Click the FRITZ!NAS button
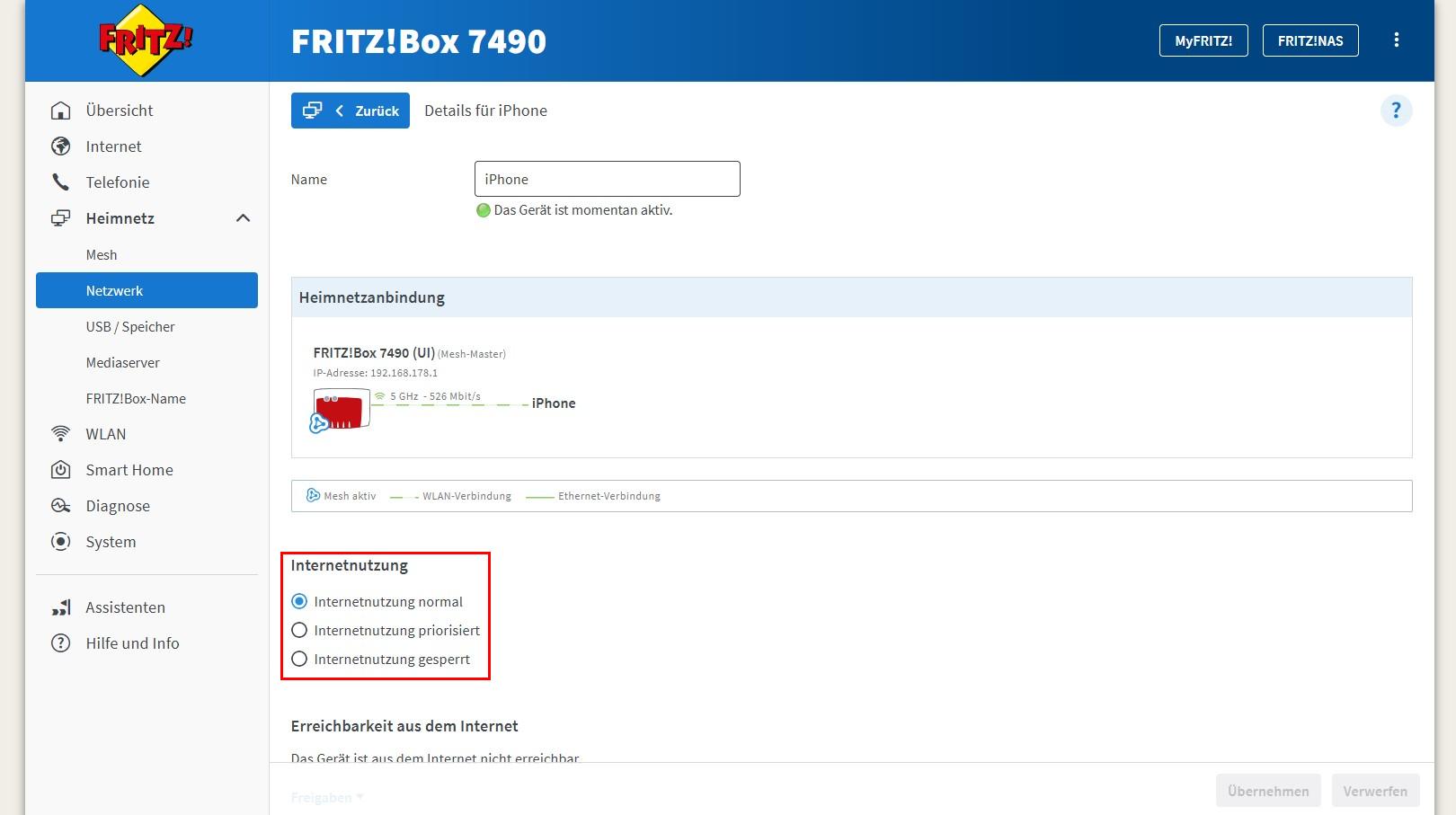Screen dimensions: 1456x815 [x=1310, y=40]
